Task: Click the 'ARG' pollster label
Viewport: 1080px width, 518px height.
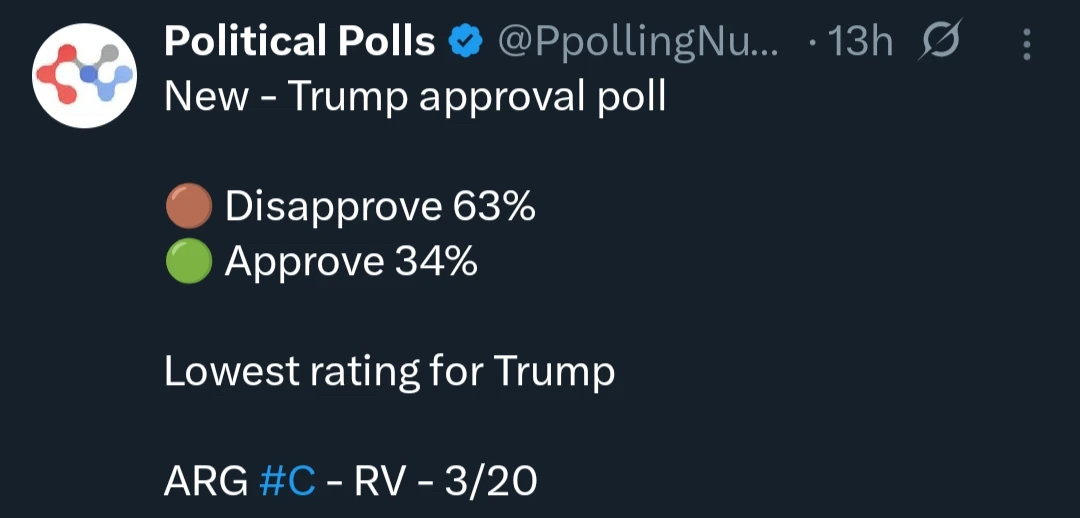Action: coord(206,482)
